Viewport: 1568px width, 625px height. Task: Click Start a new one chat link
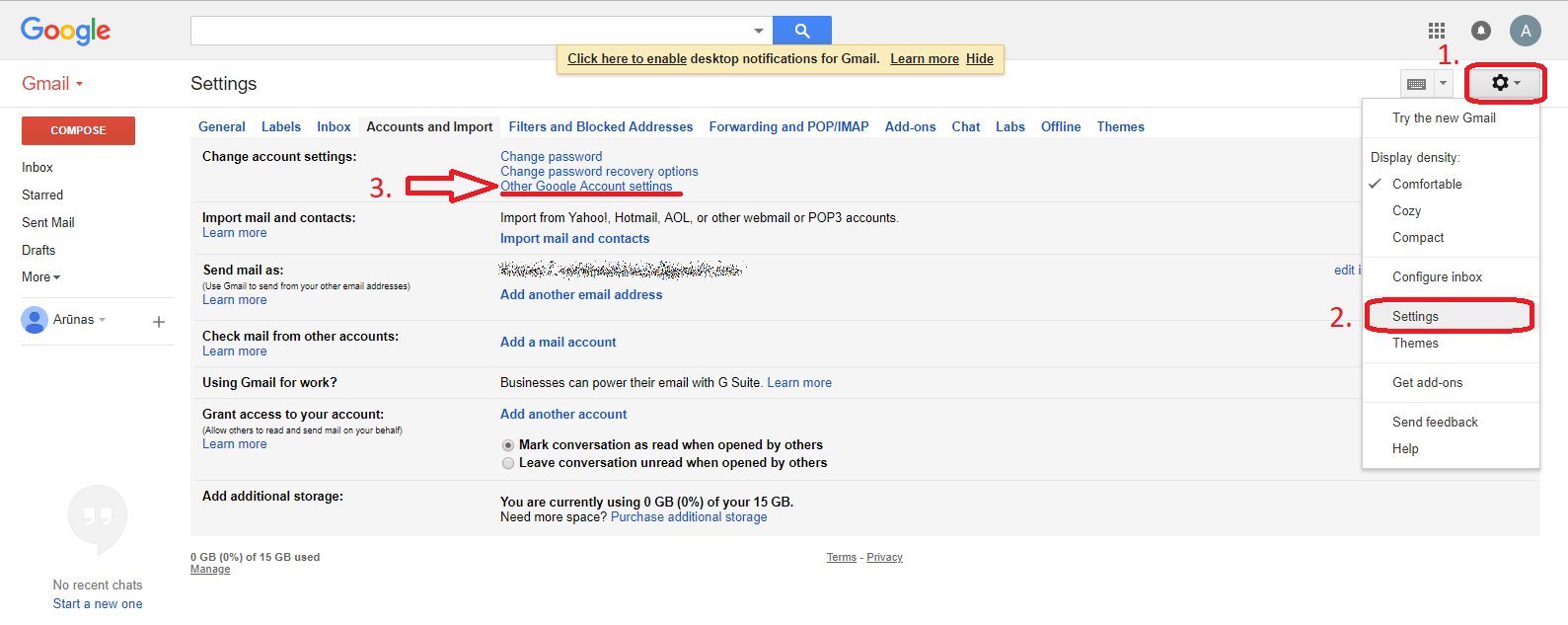click(98, 604)
